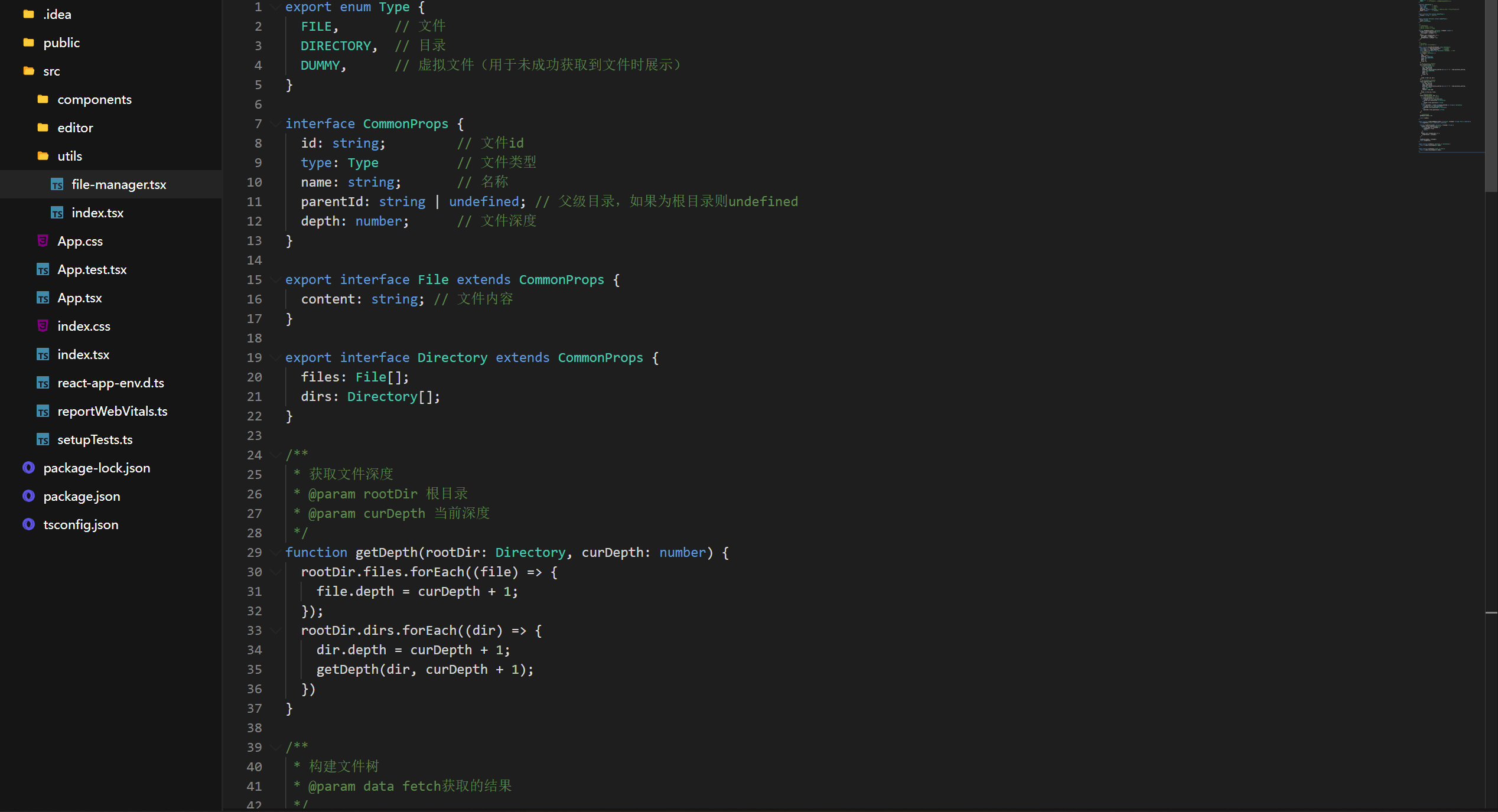
Task: Expand the utils folder
Action: (x=70, y=156)
